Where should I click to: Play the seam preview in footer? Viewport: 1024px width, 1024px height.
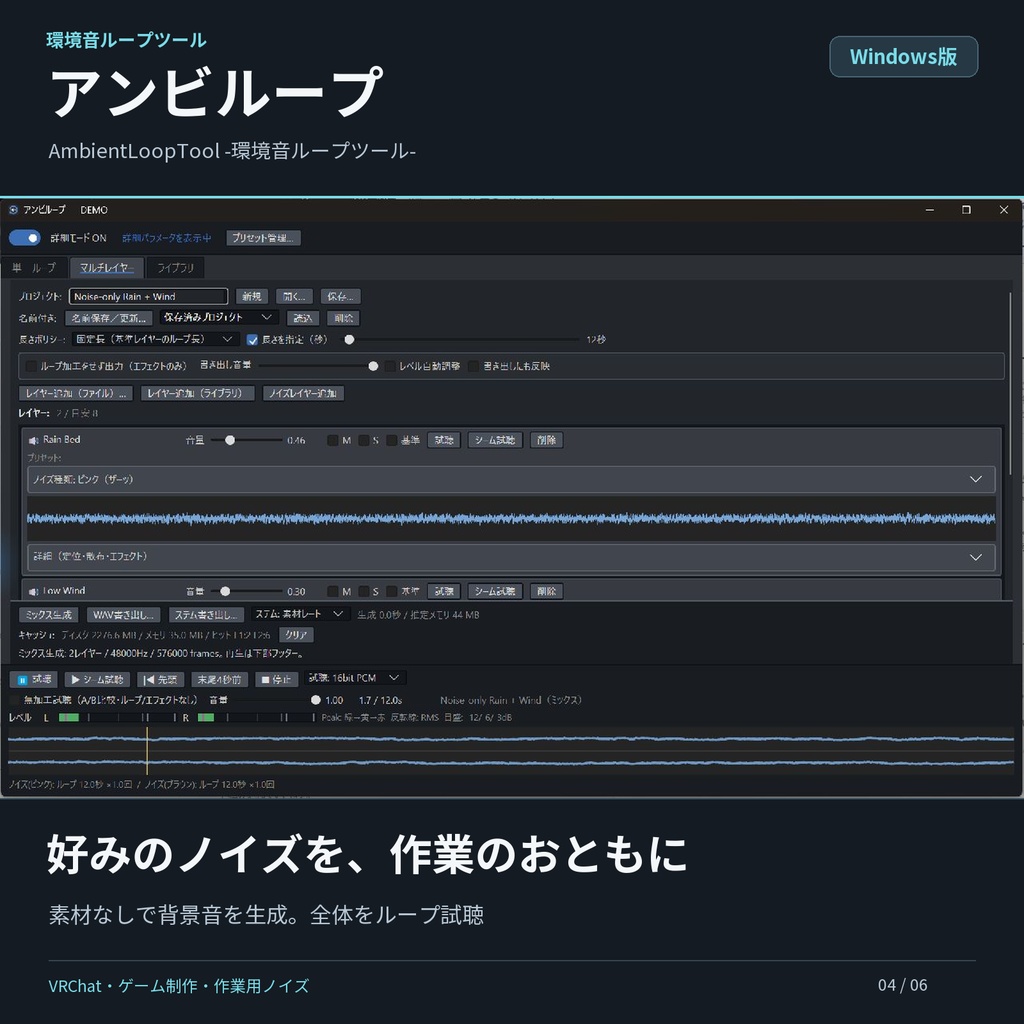[97, 680]
